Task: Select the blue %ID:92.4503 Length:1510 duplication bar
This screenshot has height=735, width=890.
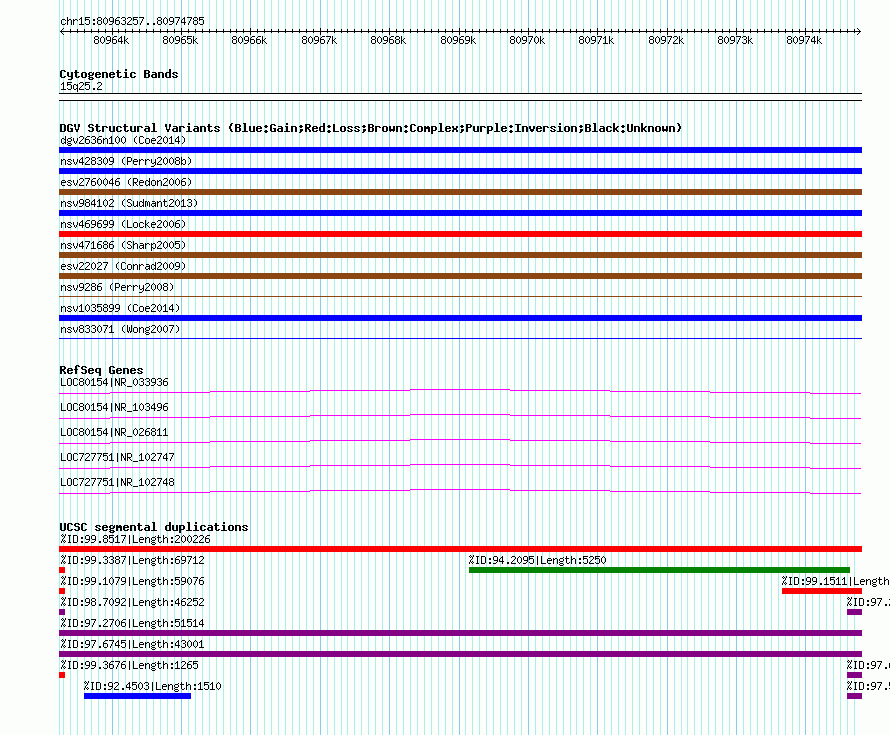Action: pos(137,696)
